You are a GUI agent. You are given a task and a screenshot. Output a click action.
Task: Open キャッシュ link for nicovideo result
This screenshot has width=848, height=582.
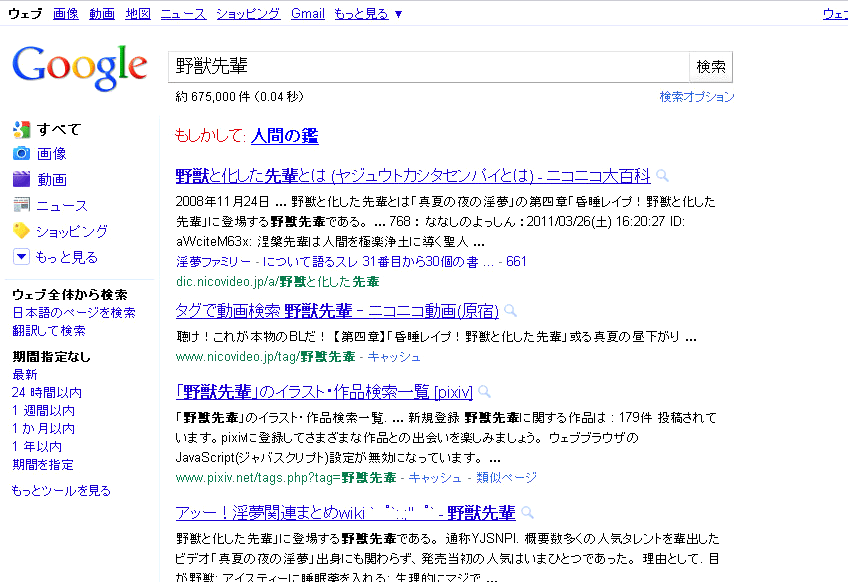[394, 357]
